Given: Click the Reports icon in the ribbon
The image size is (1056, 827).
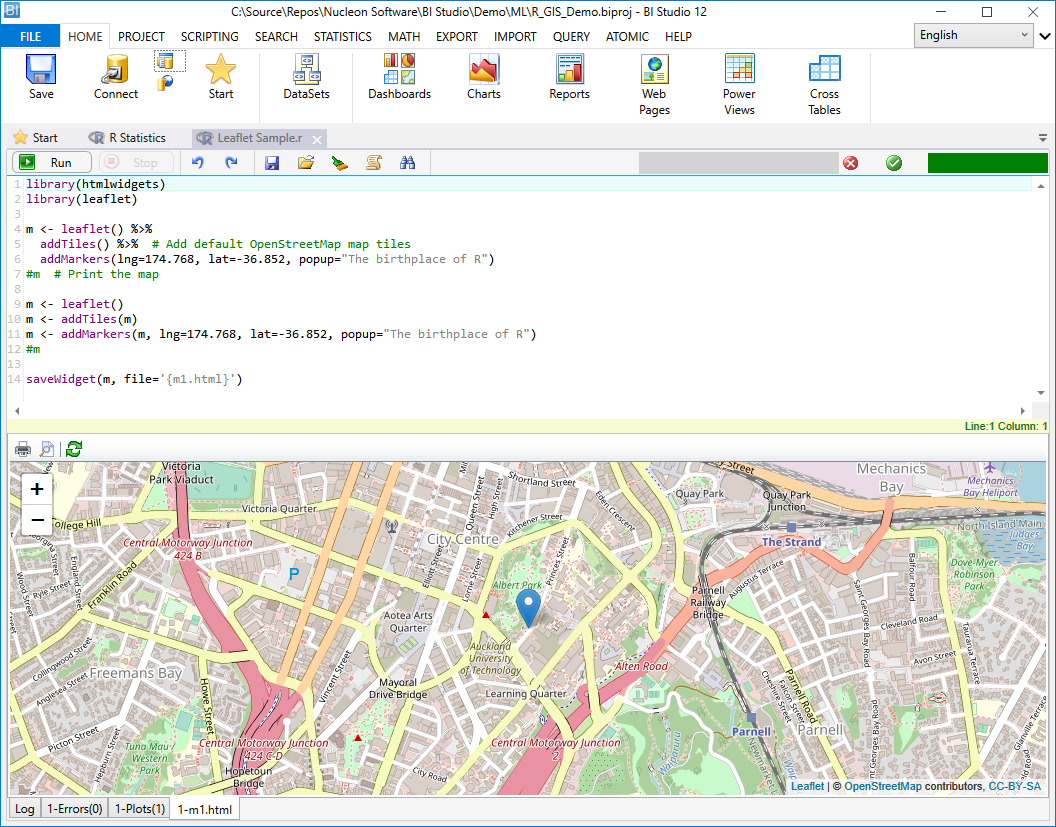Looking at the screenshot, I should click(568, 75).
